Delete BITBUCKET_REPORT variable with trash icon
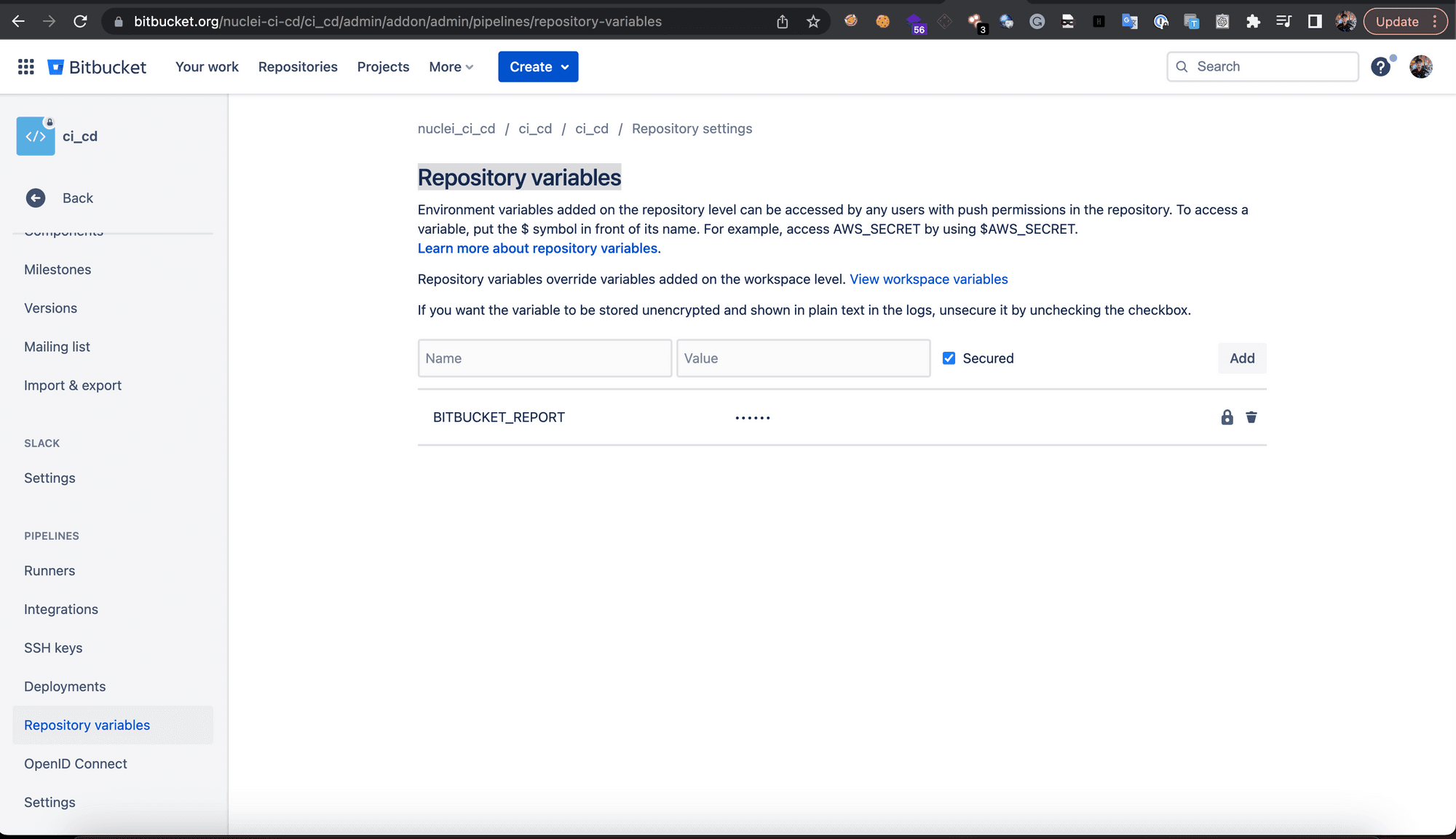The image size is (1456, 839). (x=1251, y=417)
